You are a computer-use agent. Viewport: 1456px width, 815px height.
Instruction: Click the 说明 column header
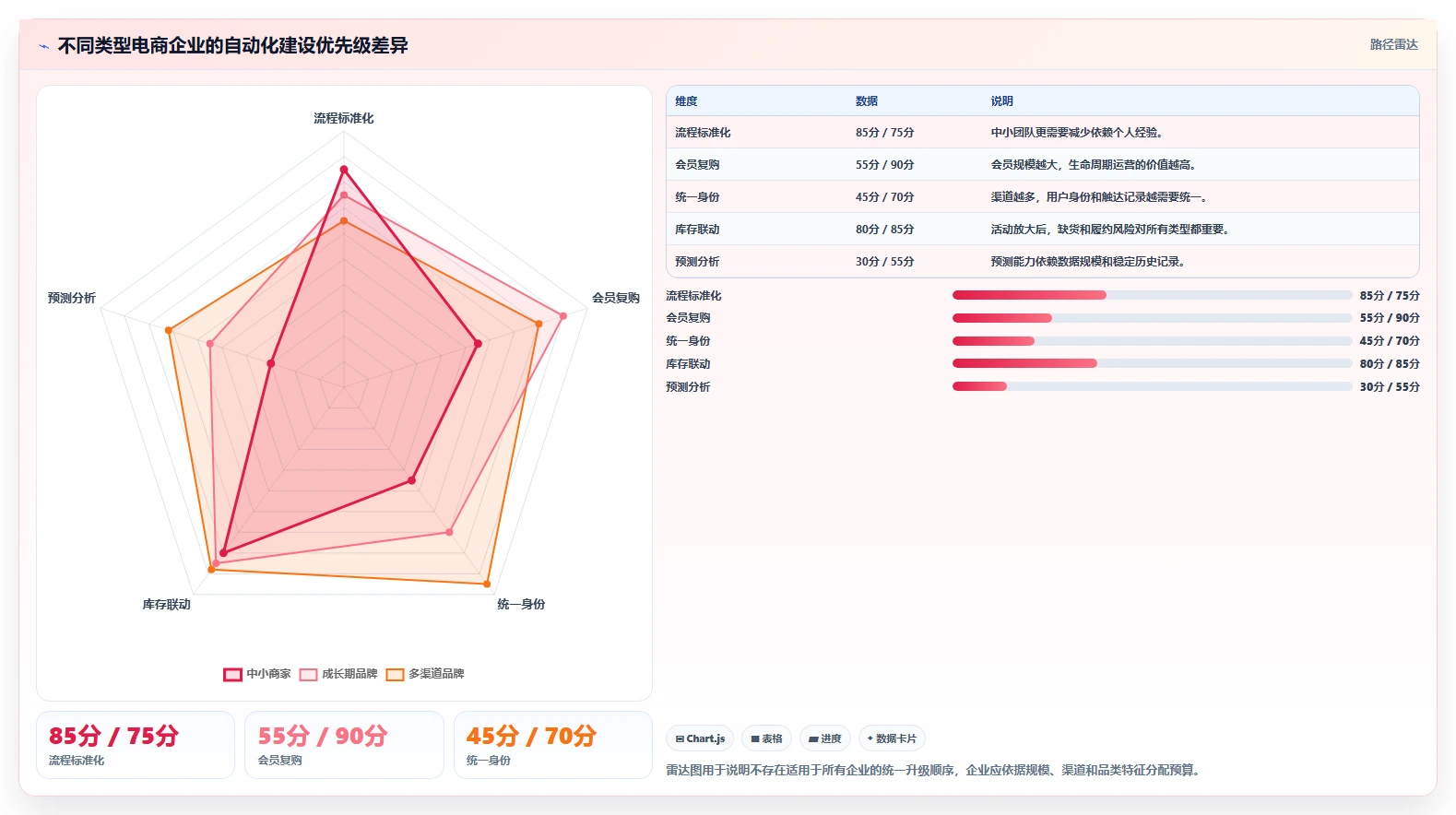pyautogui.click(x=1002, y=101)
